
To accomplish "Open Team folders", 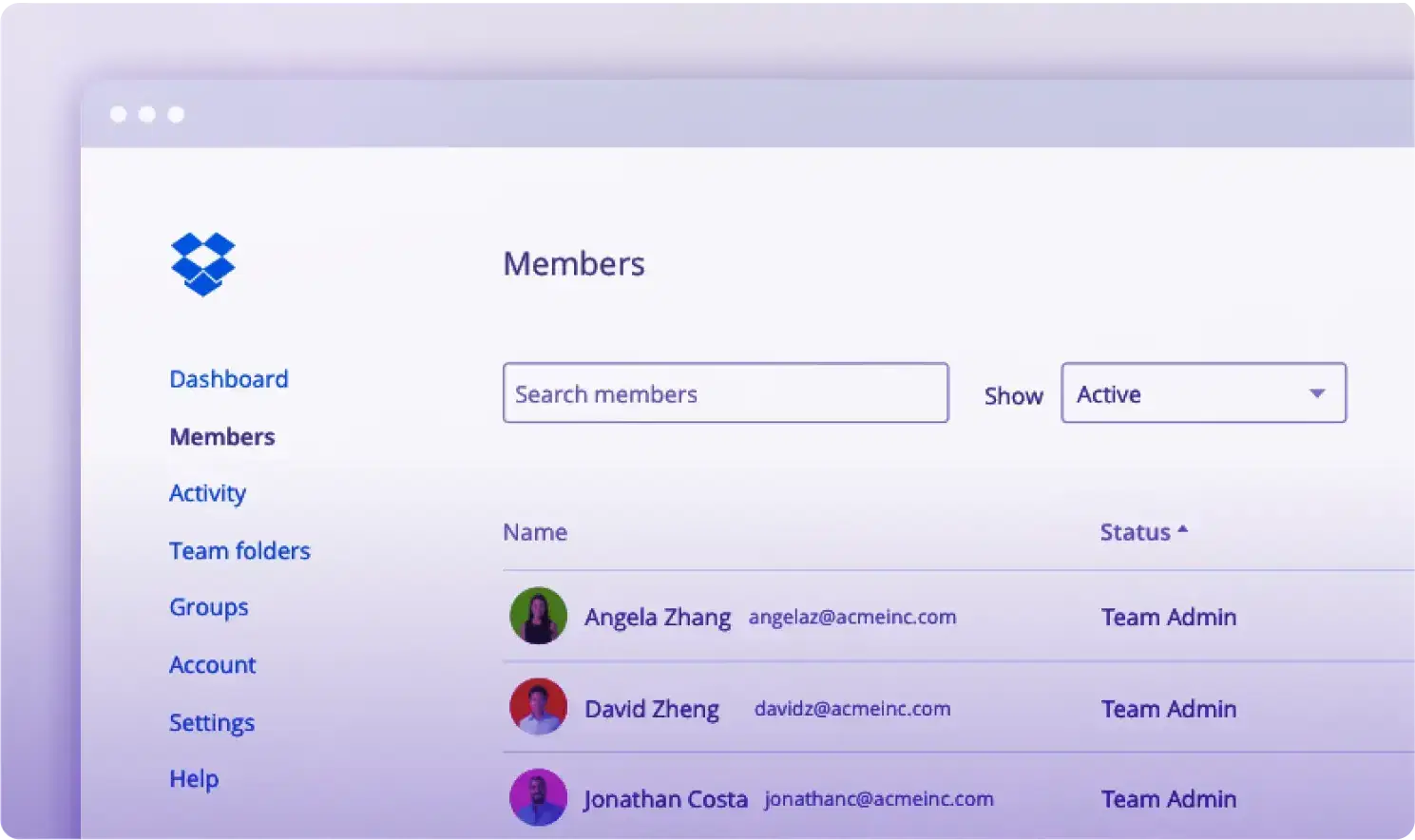I will pyautogui.click(x=239, y=550).
